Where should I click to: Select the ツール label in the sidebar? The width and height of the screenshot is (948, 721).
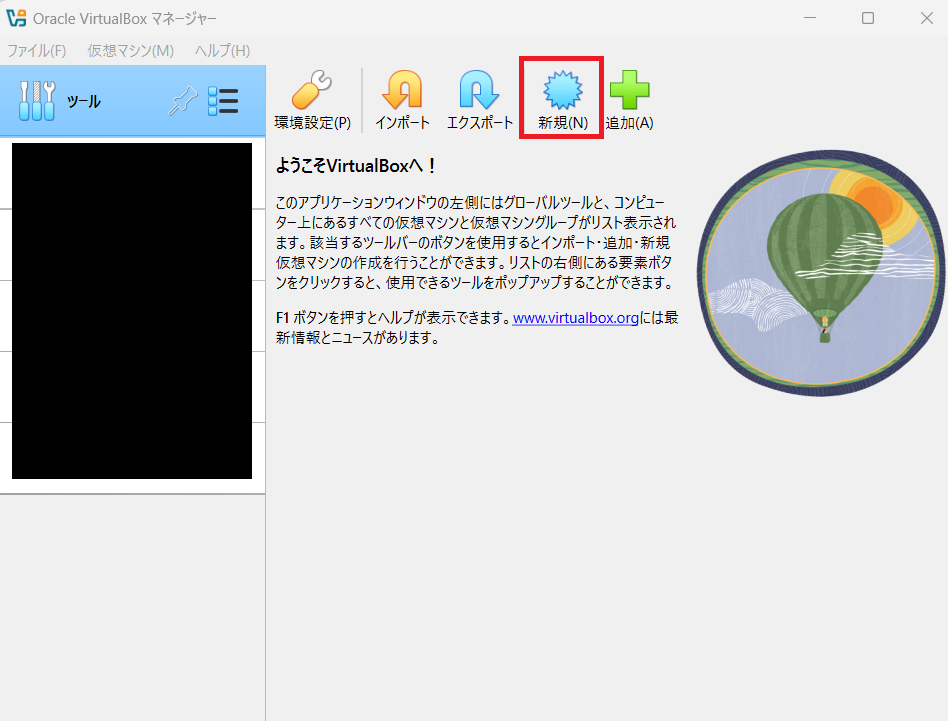pyautogui.click(x=84, y=102)
